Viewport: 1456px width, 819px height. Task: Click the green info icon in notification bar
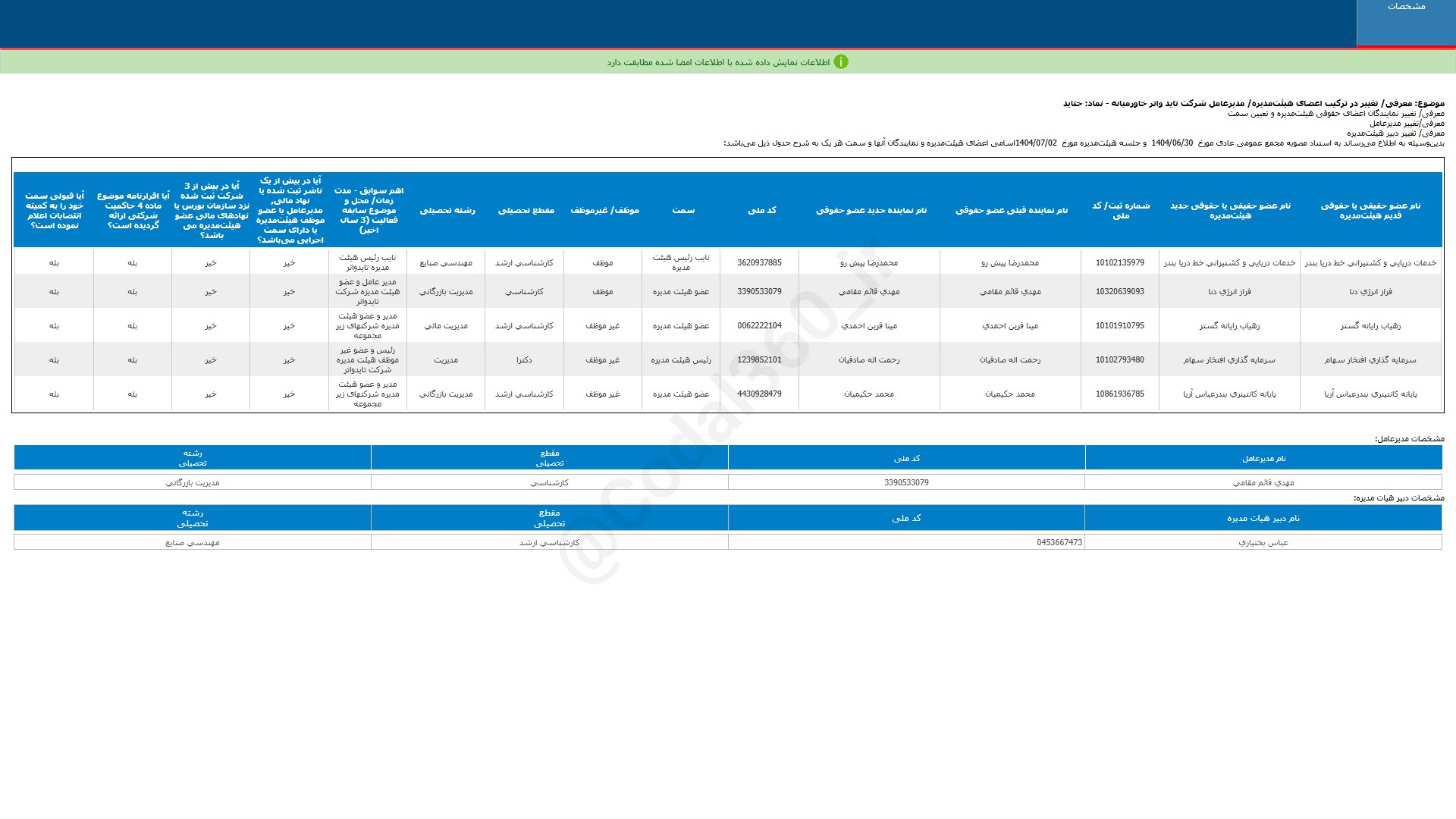(840, 62)
